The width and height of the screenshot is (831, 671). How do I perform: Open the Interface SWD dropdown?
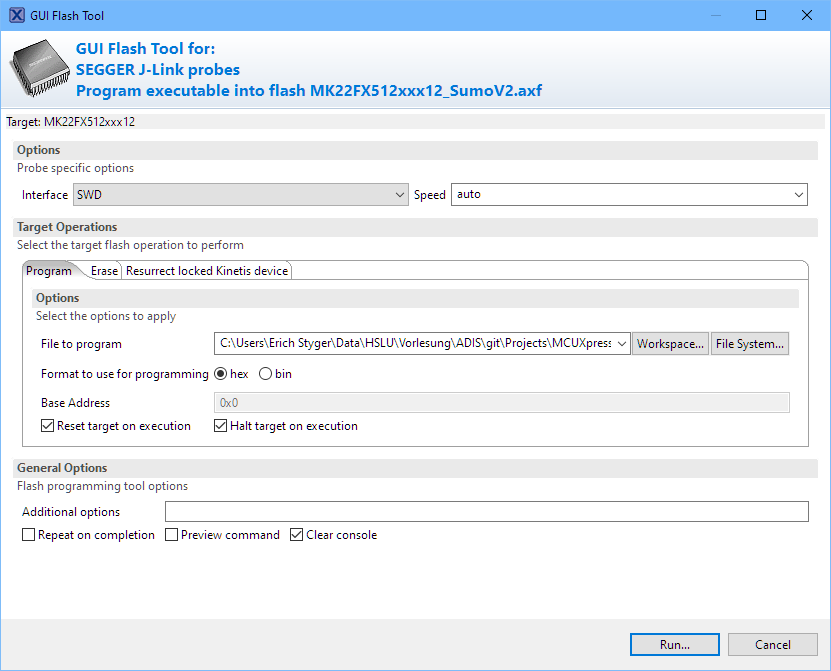click(240, 195)
